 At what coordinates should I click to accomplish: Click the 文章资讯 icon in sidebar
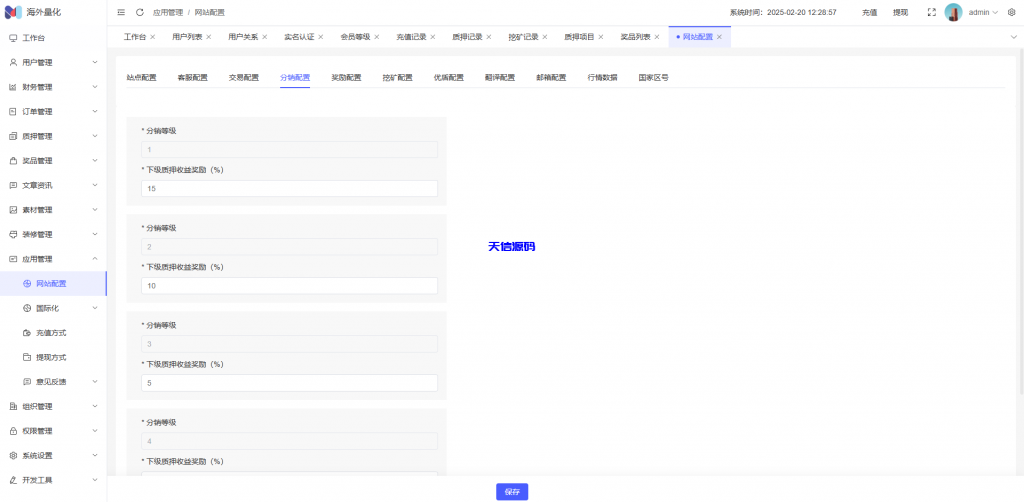tap(13, 185)
